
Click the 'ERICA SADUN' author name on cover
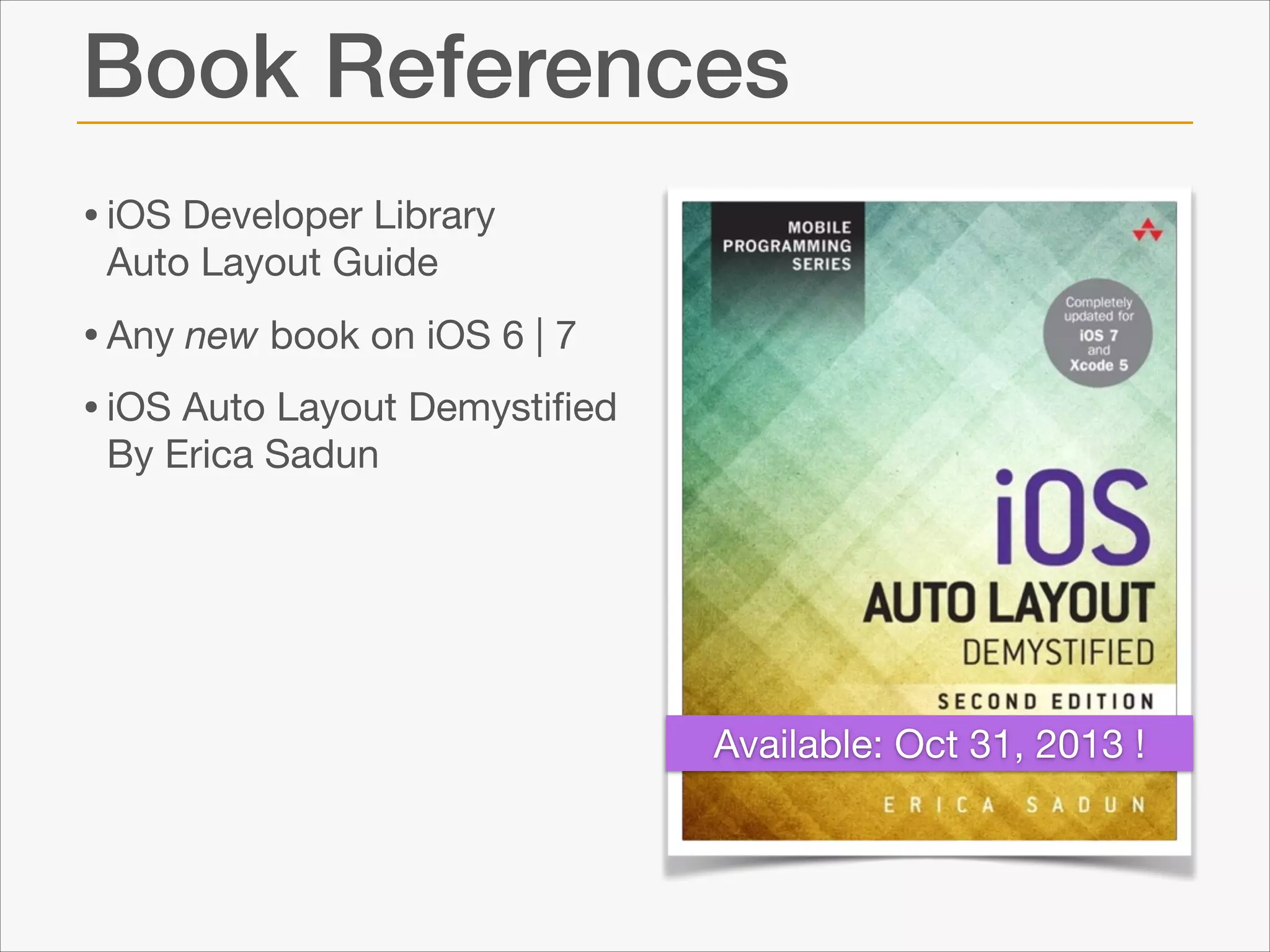coord(1014,805)
